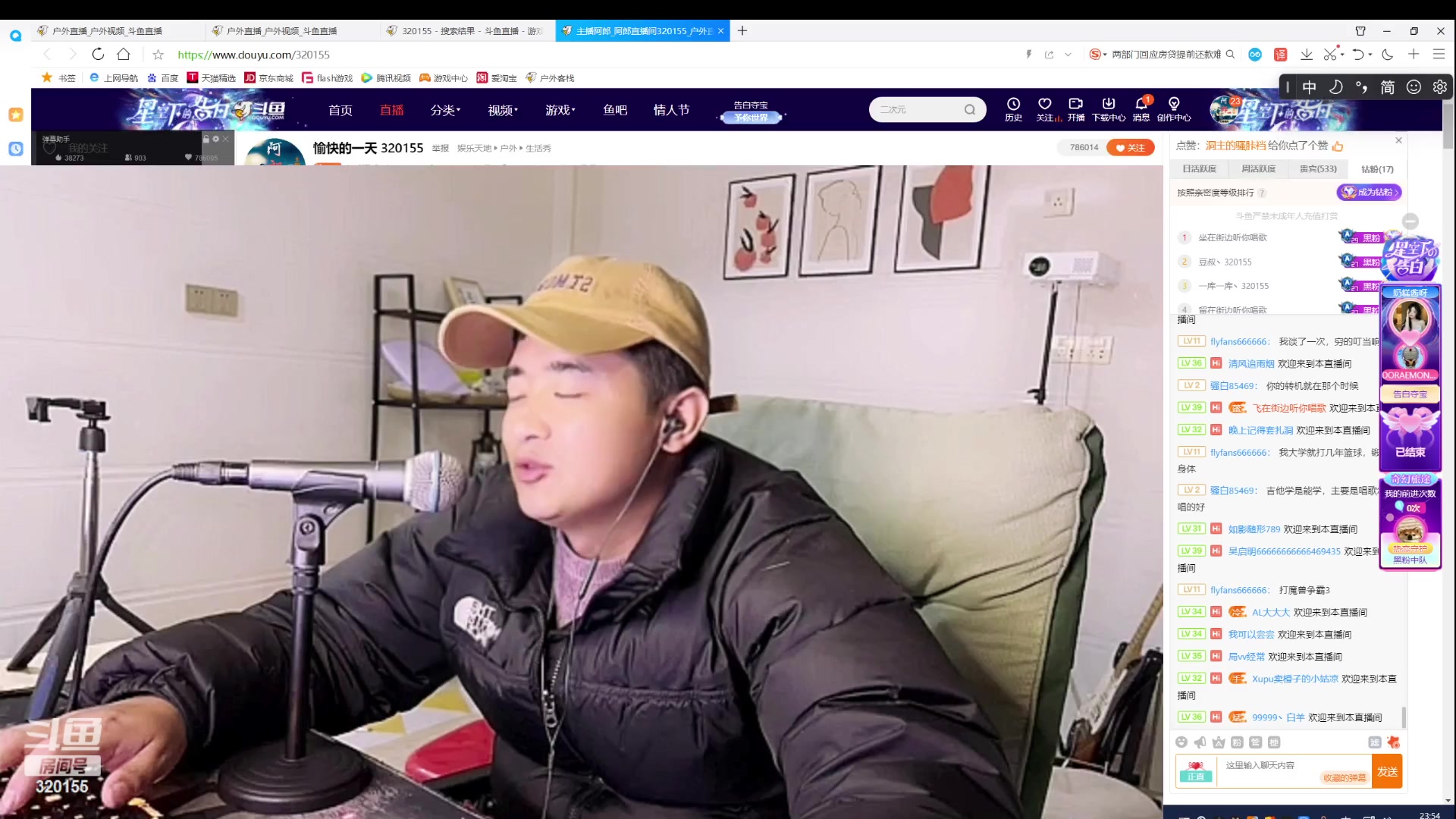Click the search magnifier in Douyu search box
The height and width of the screenshot is (819, 1456).
point(970,110)
